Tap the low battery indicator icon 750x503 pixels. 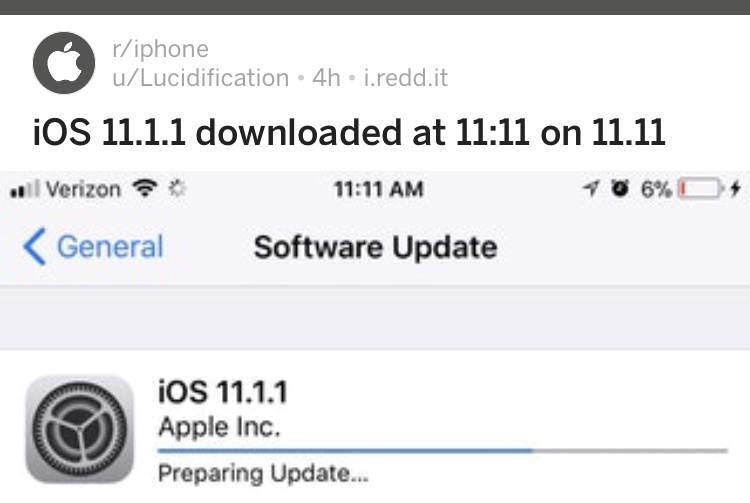pos(700,188)
